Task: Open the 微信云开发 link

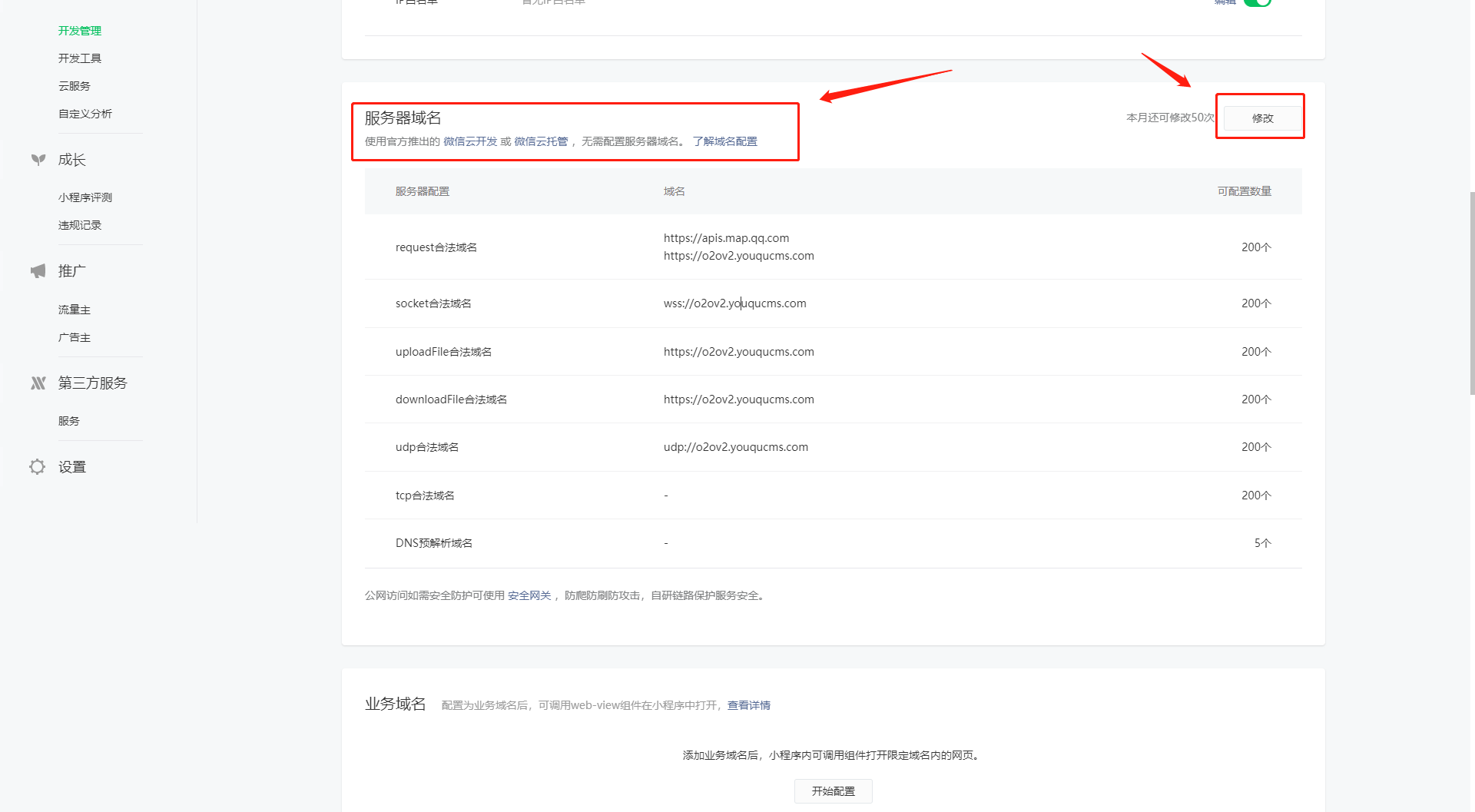Action: coord(470,141)
